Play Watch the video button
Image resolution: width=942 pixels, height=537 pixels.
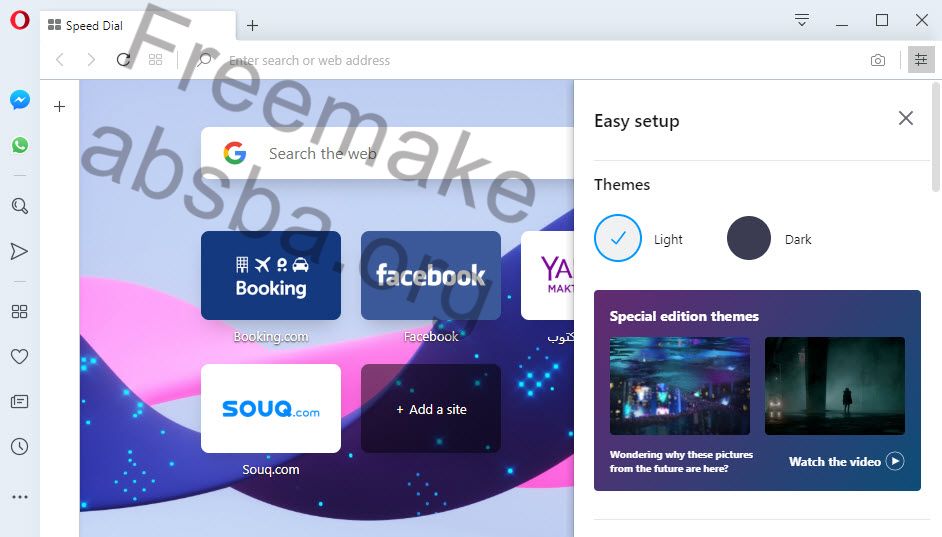pos(846,461)
